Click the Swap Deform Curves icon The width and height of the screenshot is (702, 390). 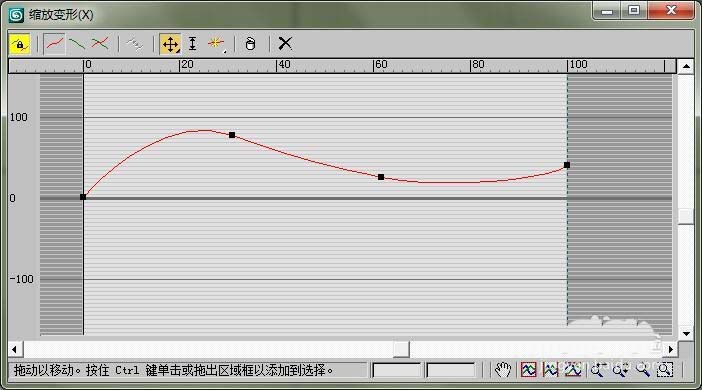(x=134, y=44)
